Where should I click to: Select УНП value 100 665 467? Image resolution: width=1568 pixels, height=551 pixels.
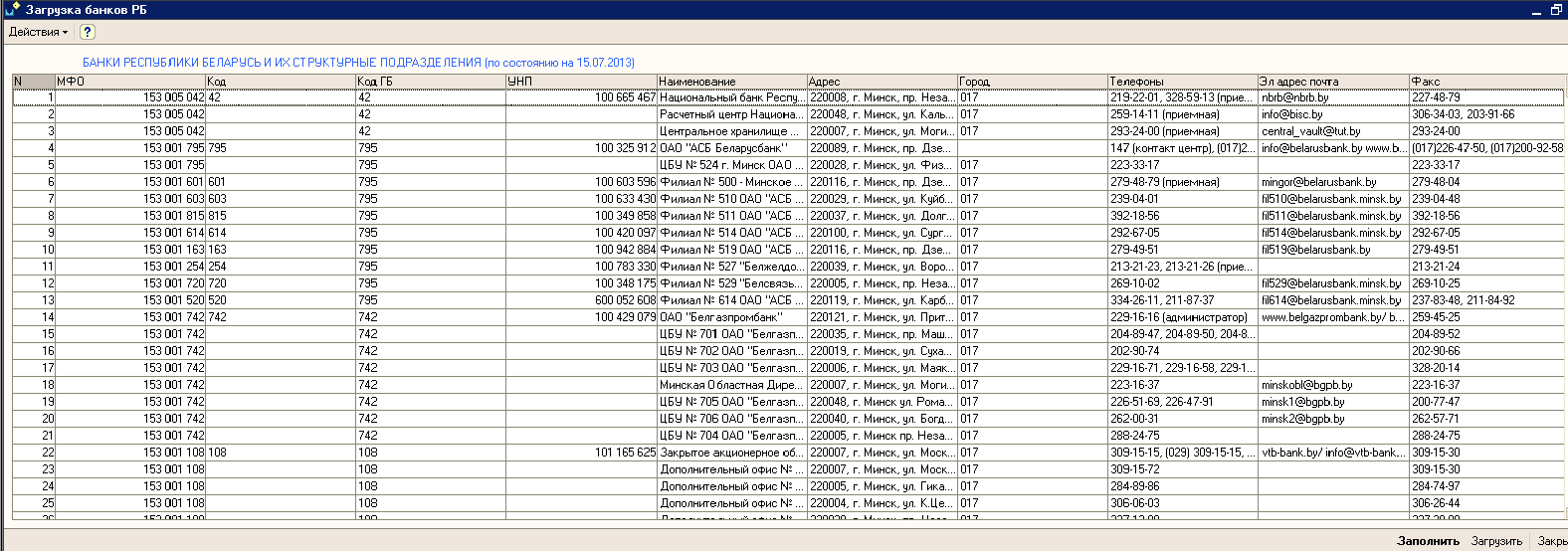click(x=581, y=97)
